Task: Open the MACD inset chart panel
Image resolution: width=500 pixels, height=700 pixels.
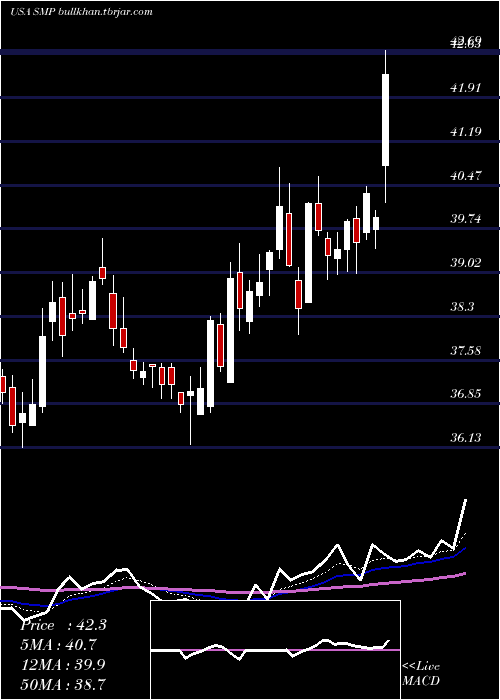Action: [x=275, y=650]
